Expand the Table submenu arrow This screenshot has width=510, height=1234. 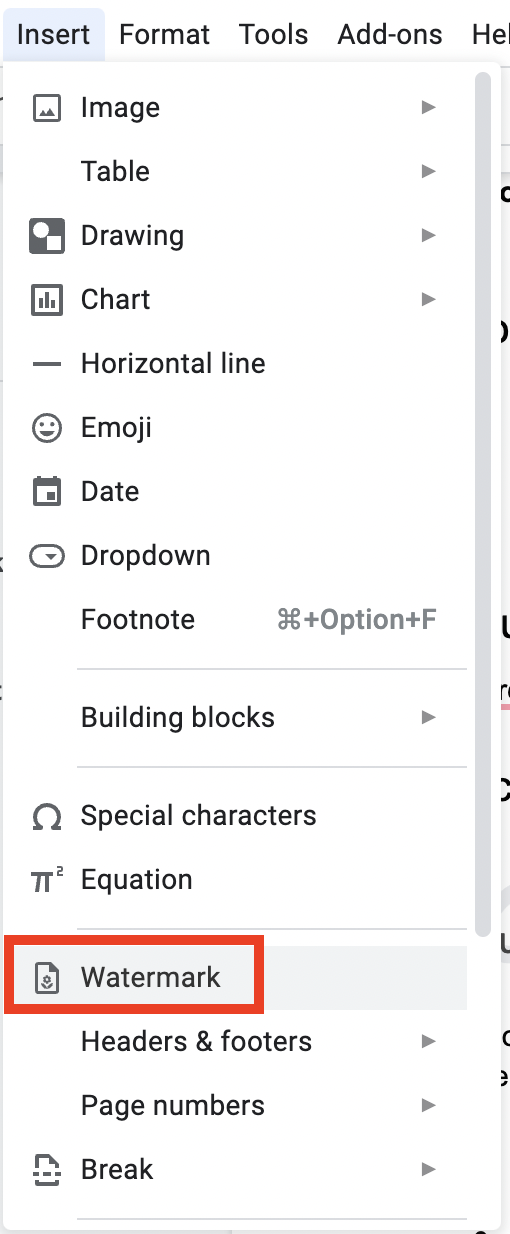(429, 172)
